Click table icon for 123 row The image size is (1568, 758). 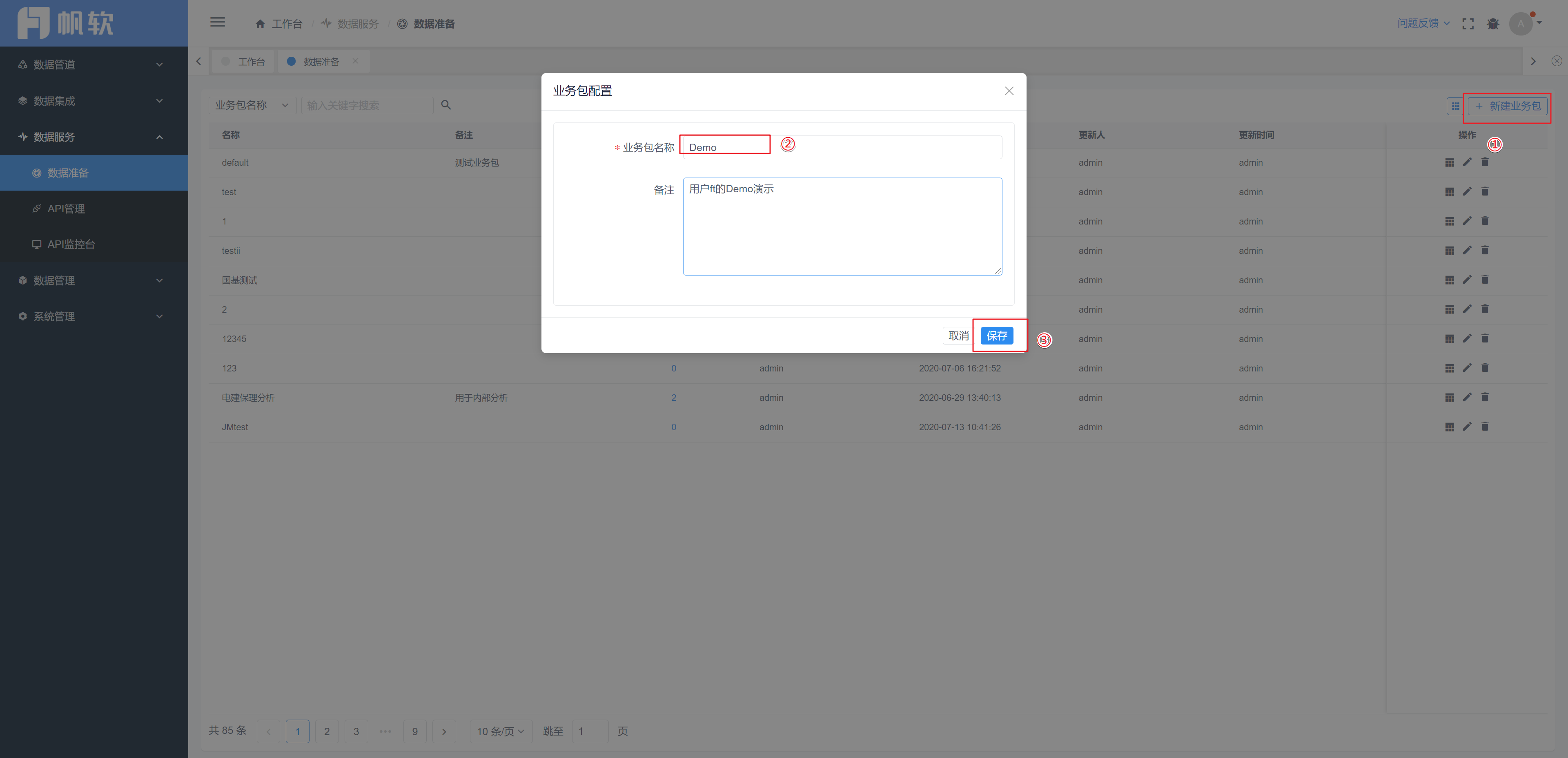[1449, 368]
